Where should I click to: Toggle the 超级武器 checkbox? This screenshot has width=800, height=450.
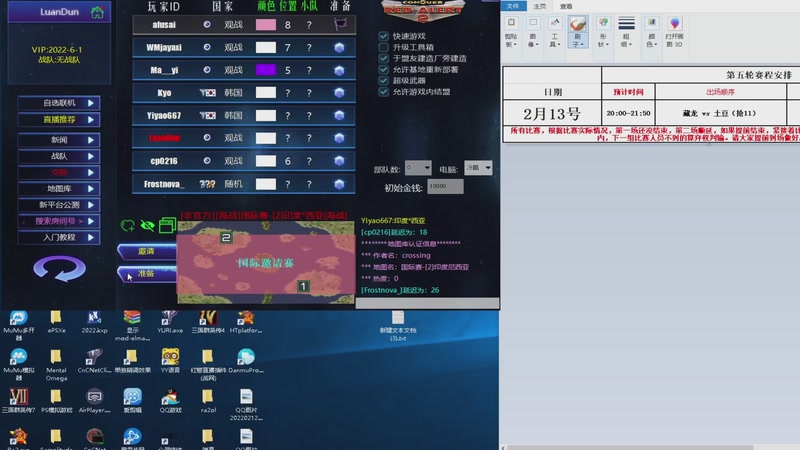383,81
